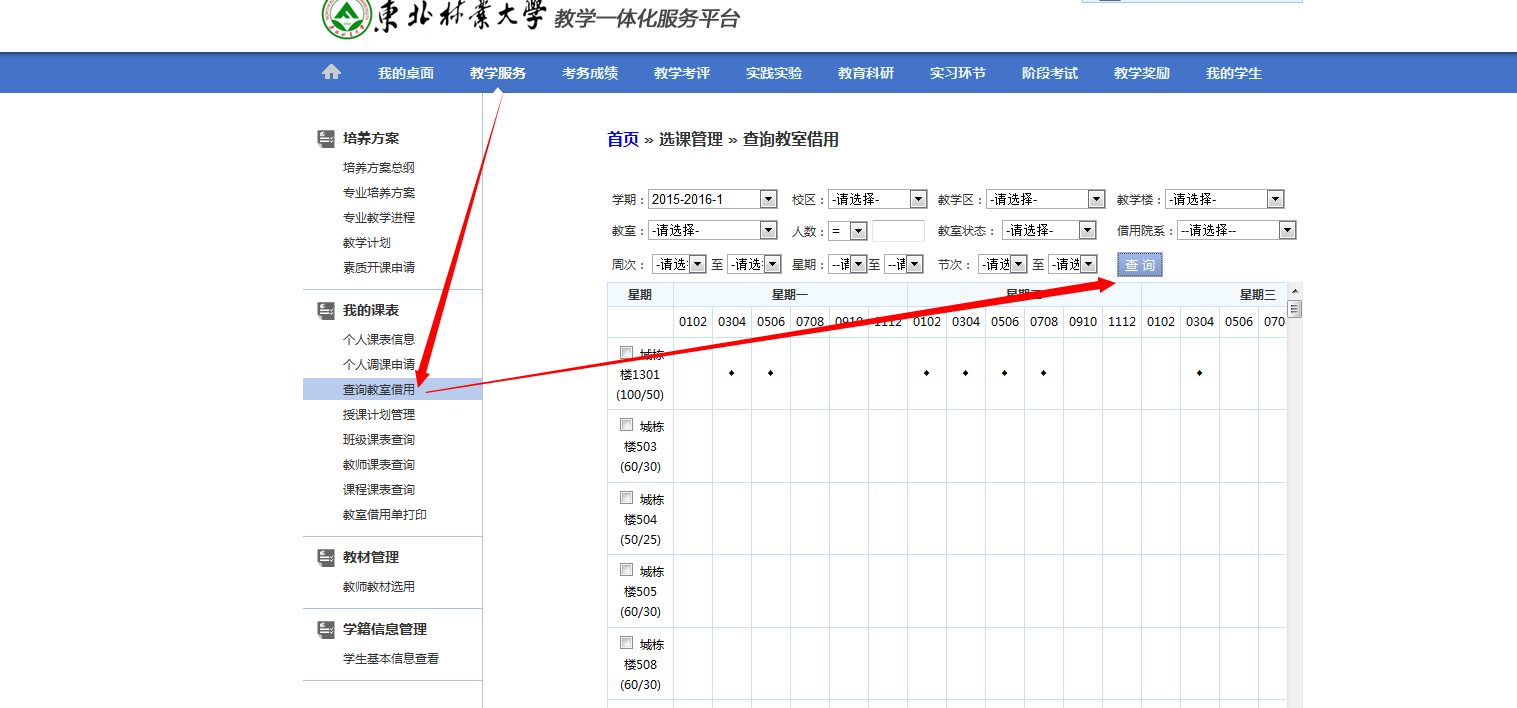The width and height of the screenshot is (1517, 708).
Task: Tick the 城栋楼505 classroom checkbox
Action: coord(627,570)
